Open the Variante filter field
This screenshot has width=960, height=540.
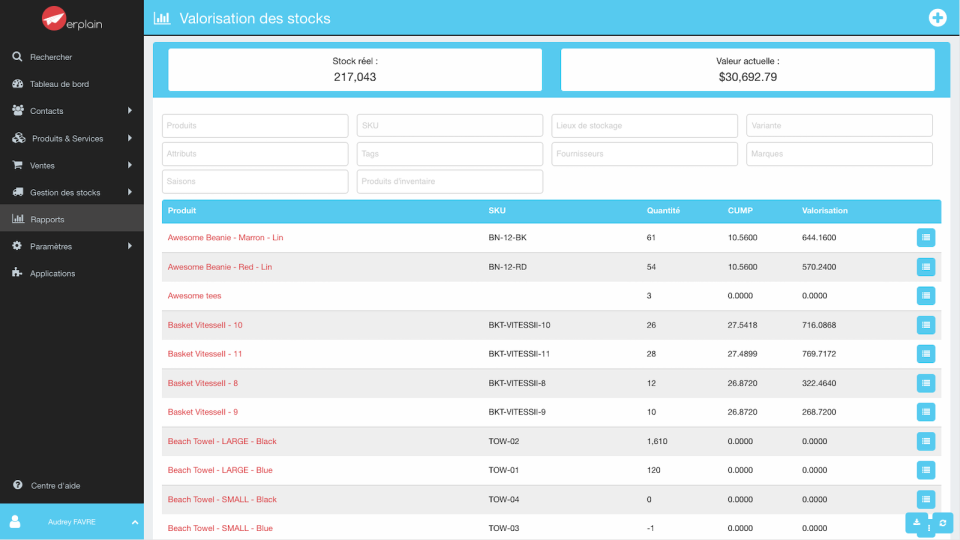pos(839,126)
